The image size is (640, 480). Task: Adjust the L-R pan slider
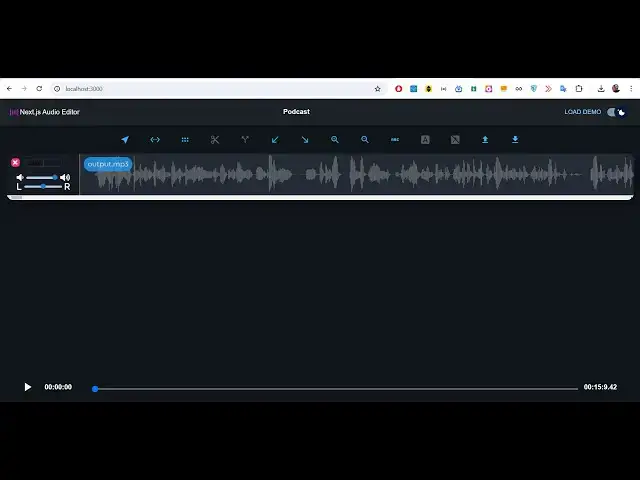42,186
